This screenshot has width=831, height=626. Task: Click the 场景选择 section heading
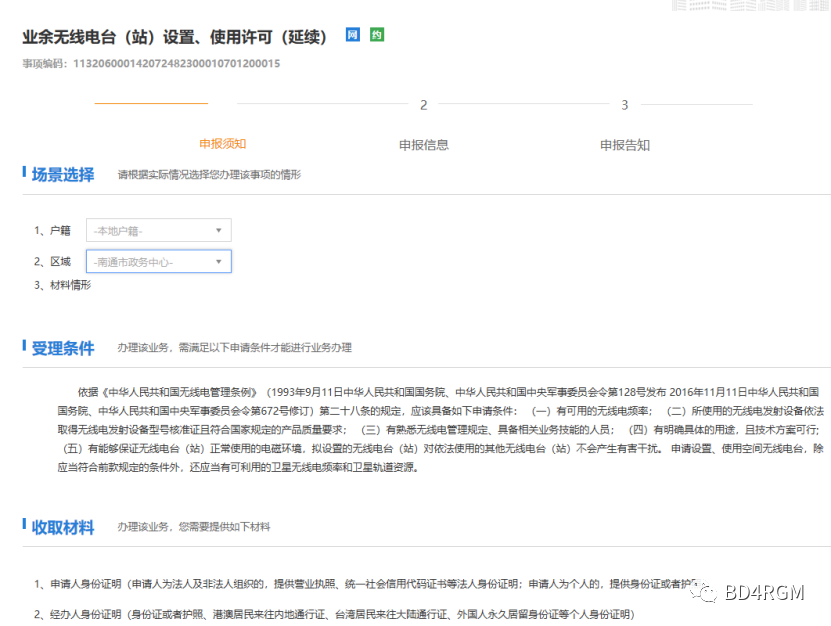pyautogui.click(x=63, y=174)
